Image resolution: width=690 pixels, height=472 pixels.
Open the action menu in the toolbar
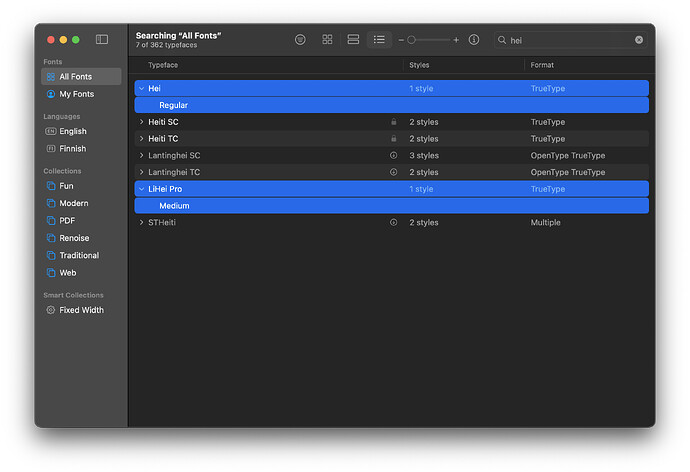tap(300, 40)
